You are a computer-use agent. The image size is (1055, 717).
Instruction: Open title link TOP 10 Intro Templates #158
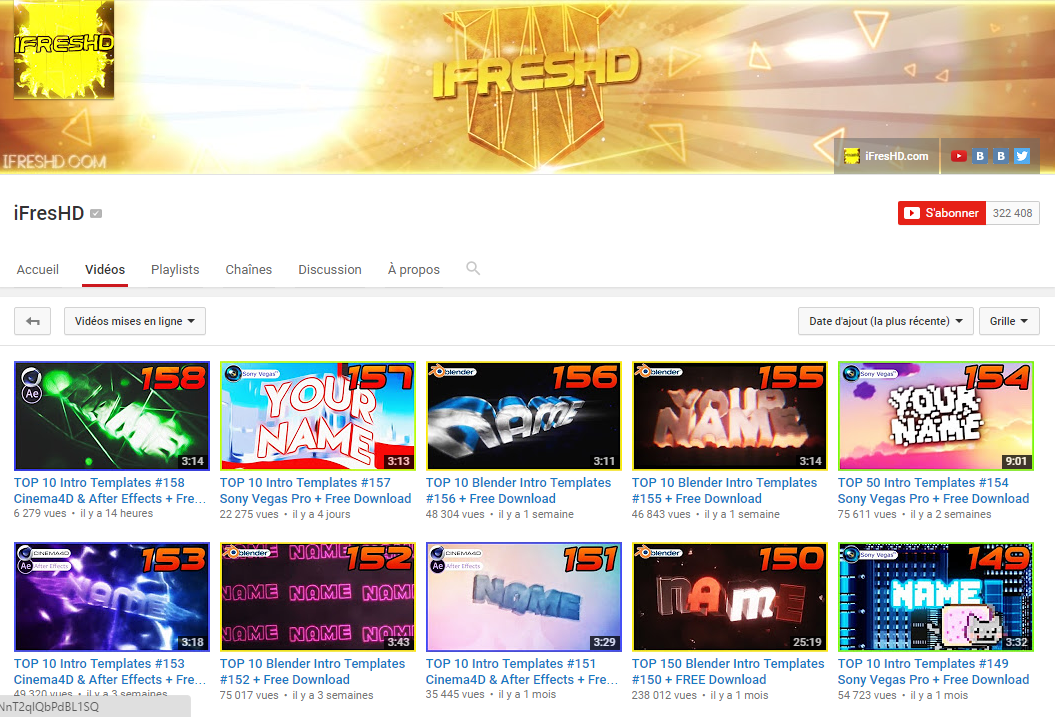point(110,490)
